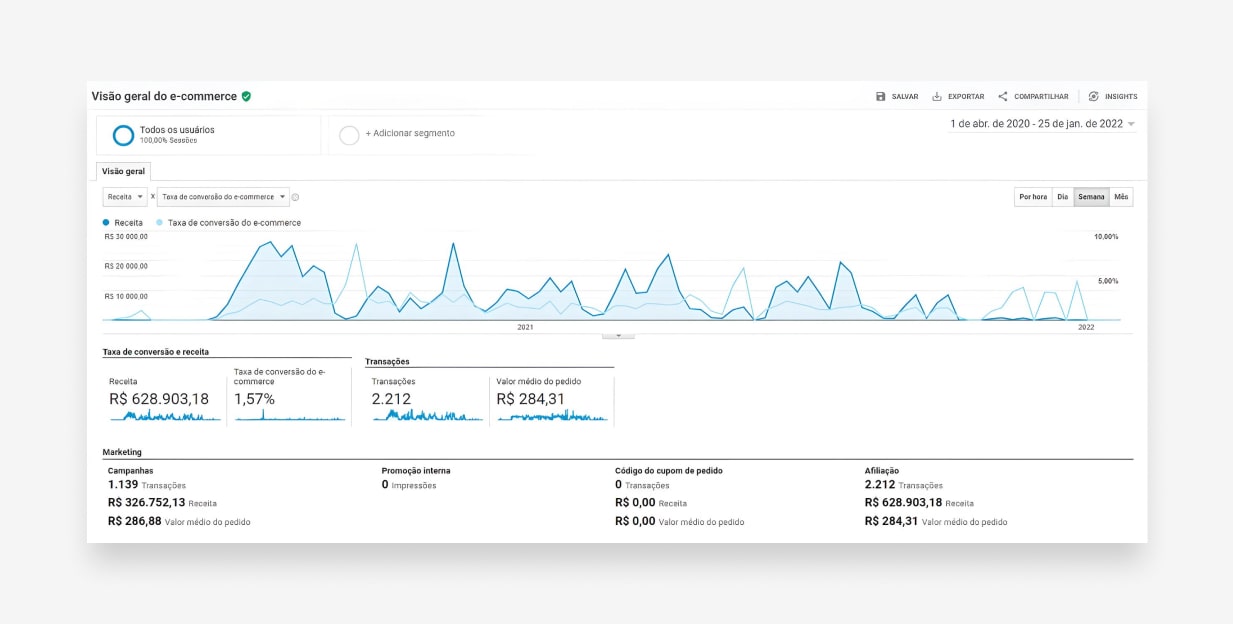Share the report using COMPARTILHAR
Screen dimensions: 1233x624
click(x=1033, y=97)
